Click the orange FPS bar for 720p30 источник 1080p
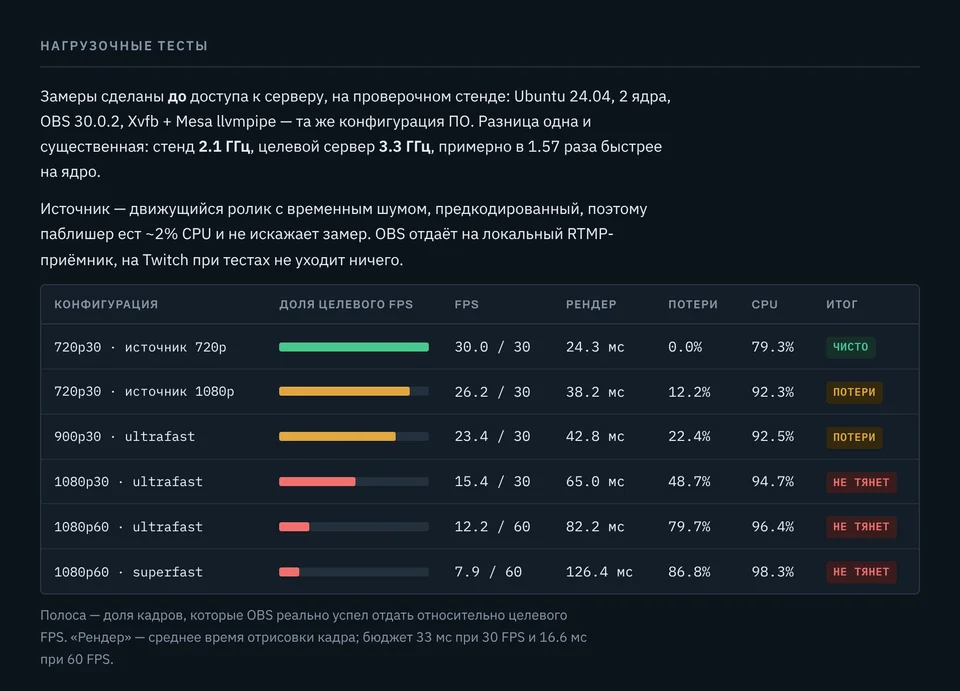This screenshot has width=960, height=691. [344, 392]
